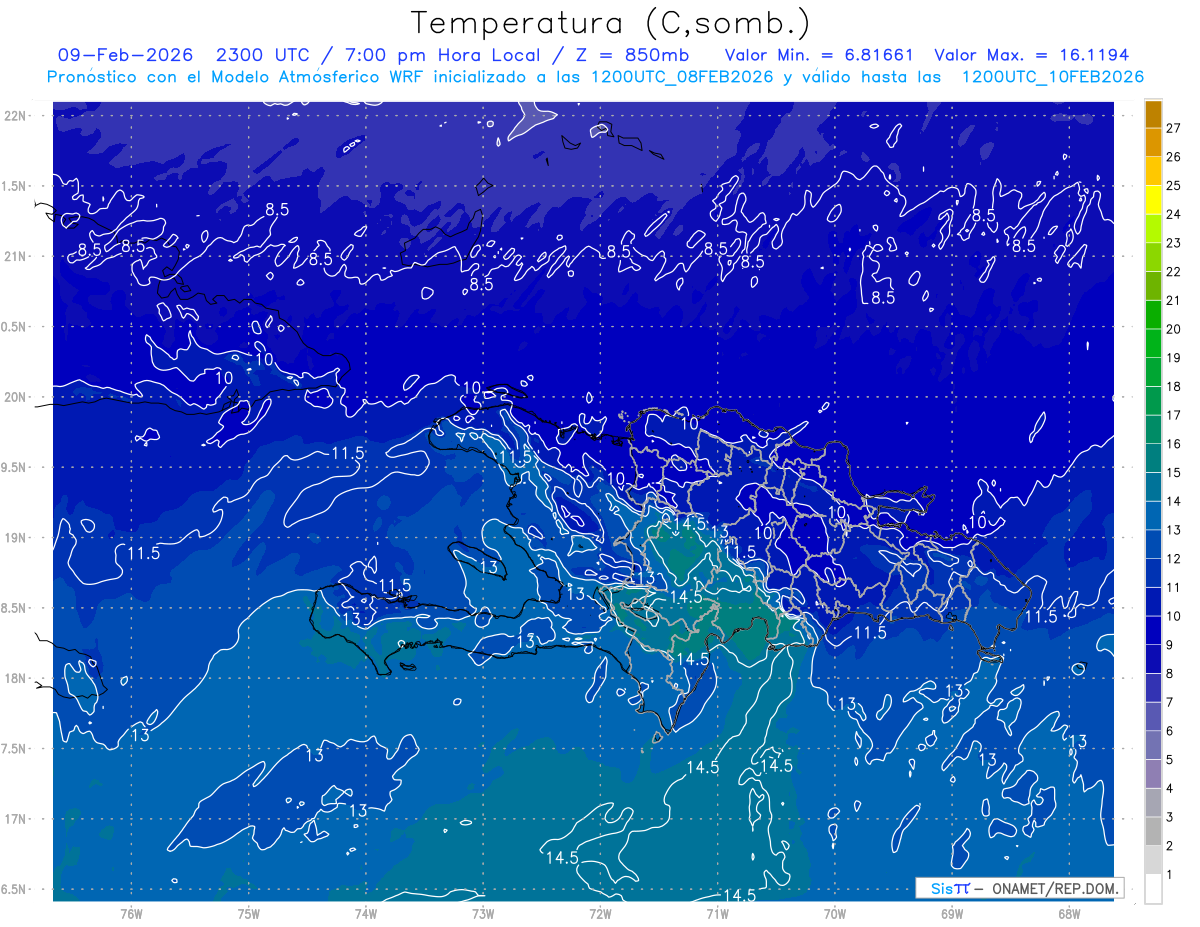This screenshot has height=927, width=1200.
Task: Click the "72W" longitude axis label
Action: coord(600,914)
